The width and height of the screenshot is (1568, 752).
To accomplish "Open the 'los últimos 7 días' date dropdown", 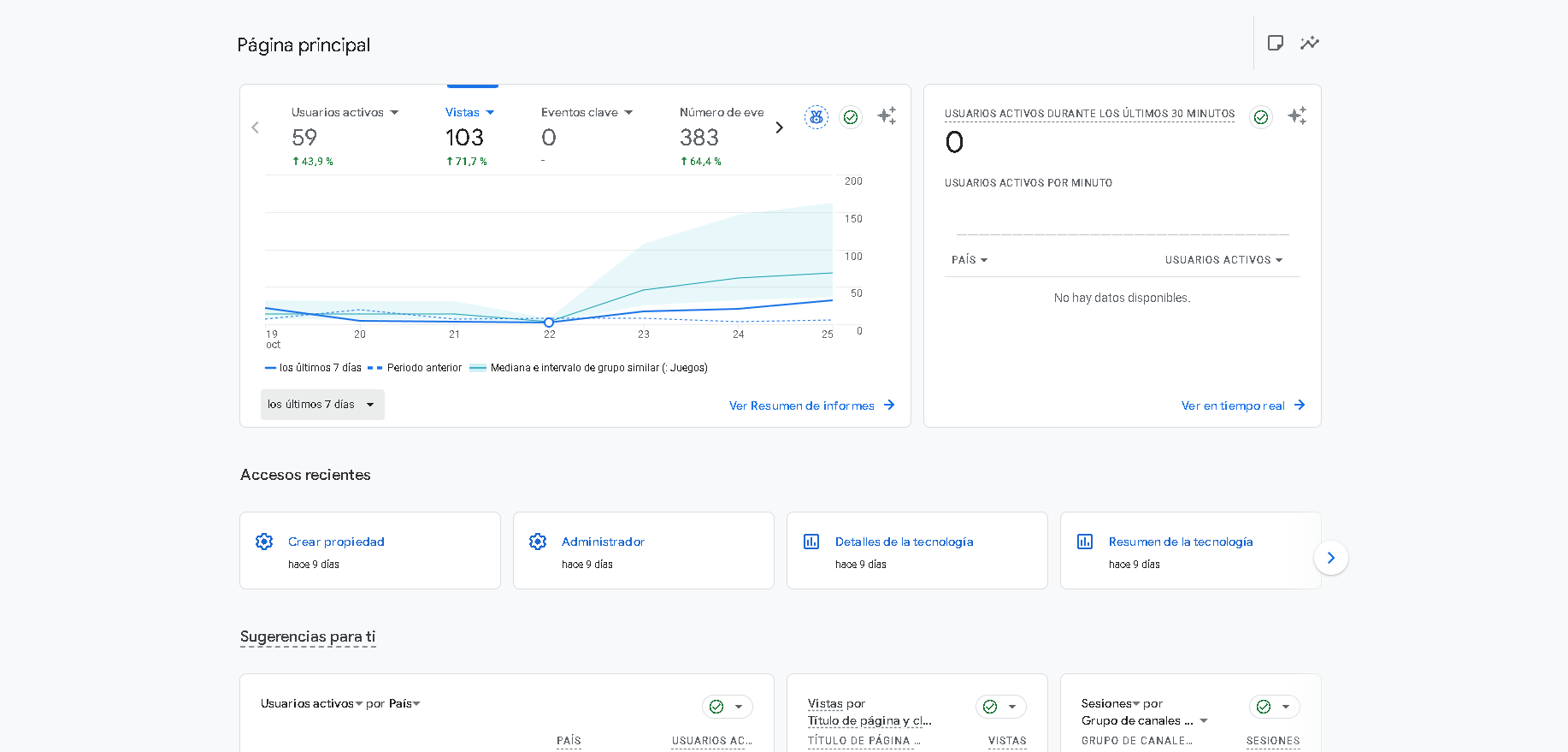I will point(322,405).
